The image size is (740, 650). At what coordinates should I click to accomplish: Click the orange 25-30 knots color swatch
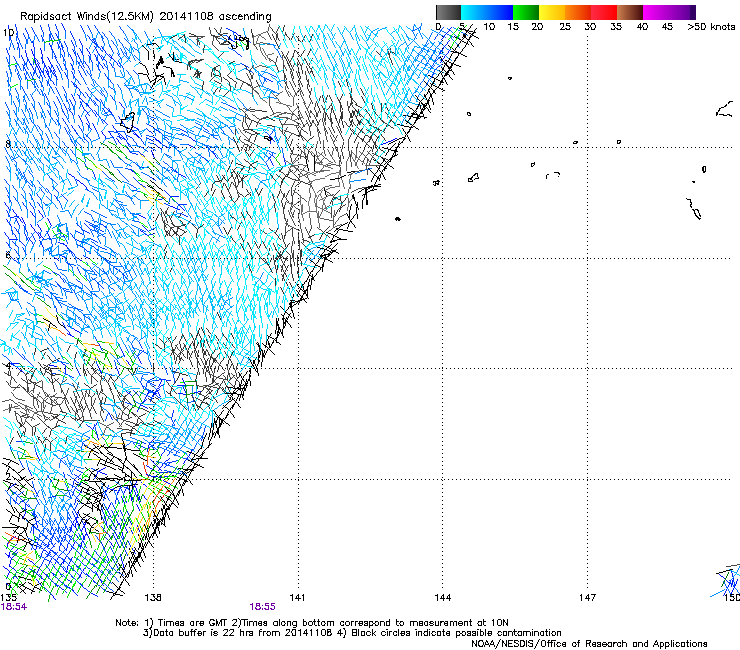tap(578, 12)
